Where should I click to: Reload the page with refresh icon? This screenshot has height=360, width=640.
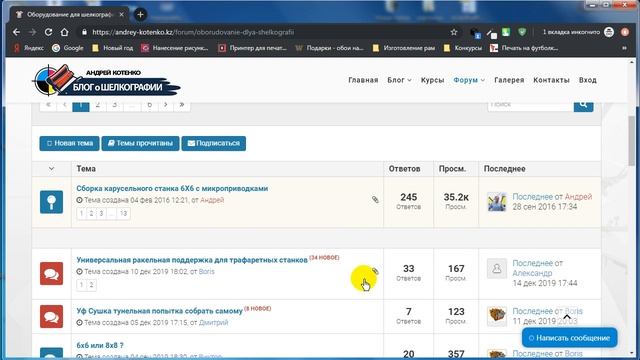48,32
